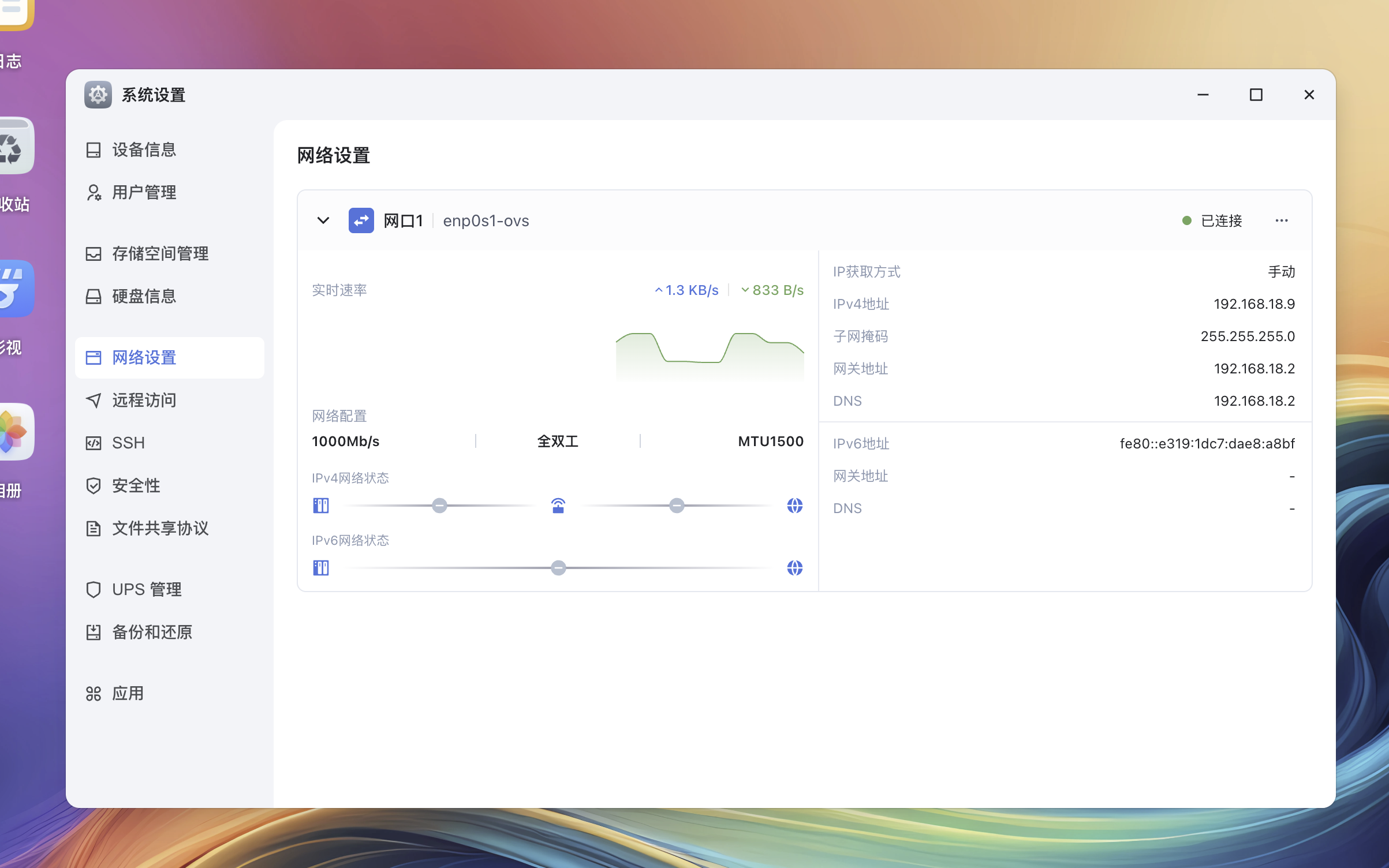Go to 存储空间管理 section

point(170,254)
